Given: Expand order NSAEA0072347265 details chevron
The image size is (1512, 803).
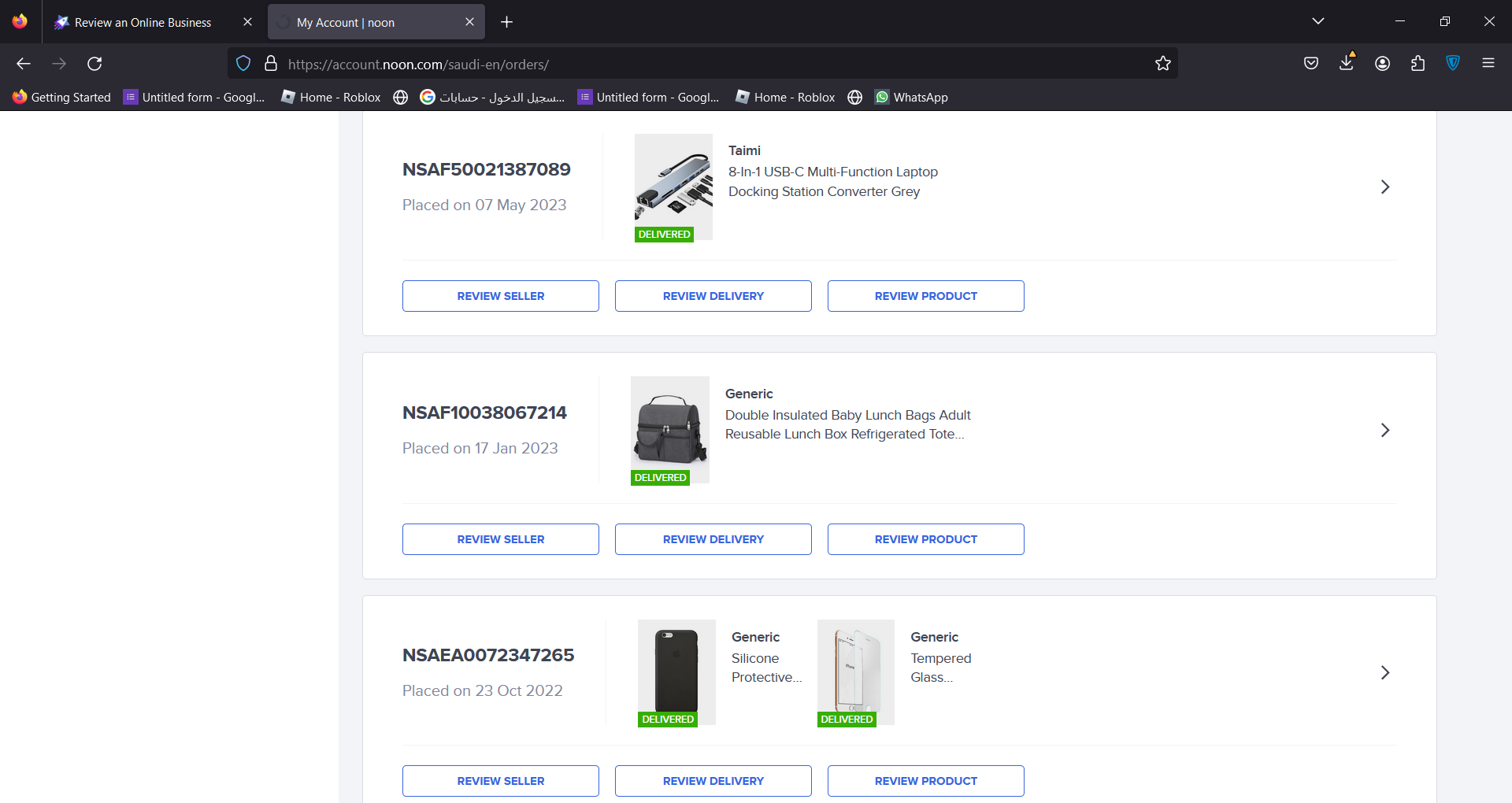Looking at the screenshot, I should click(1384, 673).
